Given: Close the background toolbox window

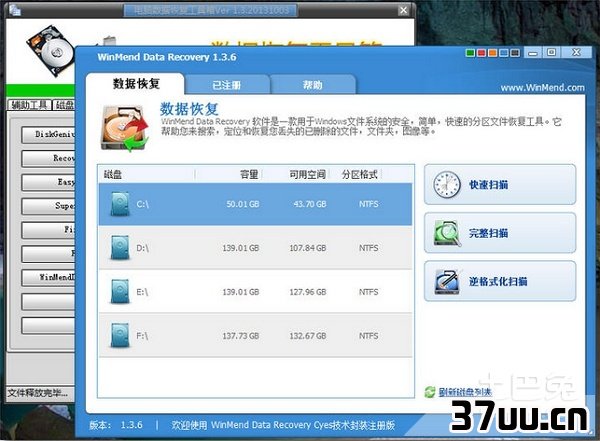Looking at the screenshot, I should (403, 10).
